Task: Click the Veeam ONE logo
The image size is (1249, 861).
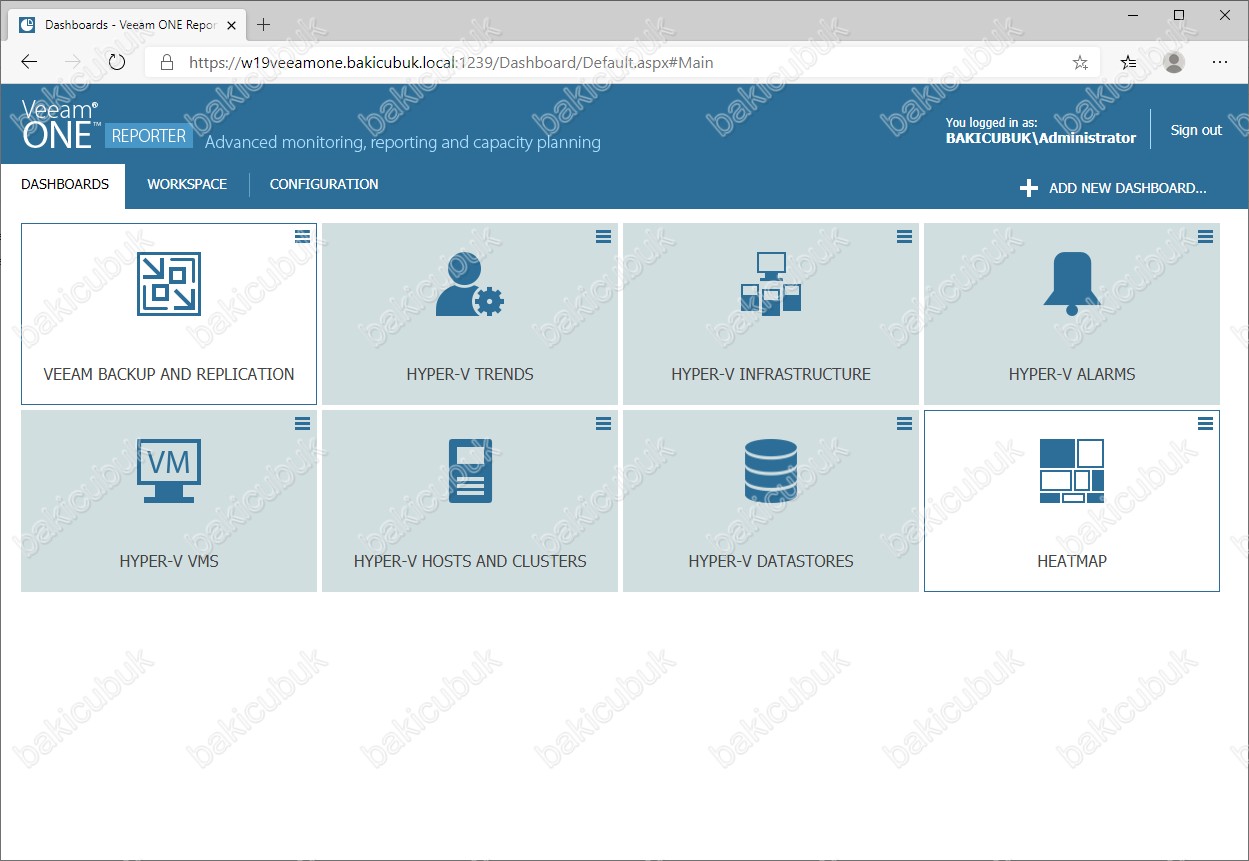Action: (60, 124)
